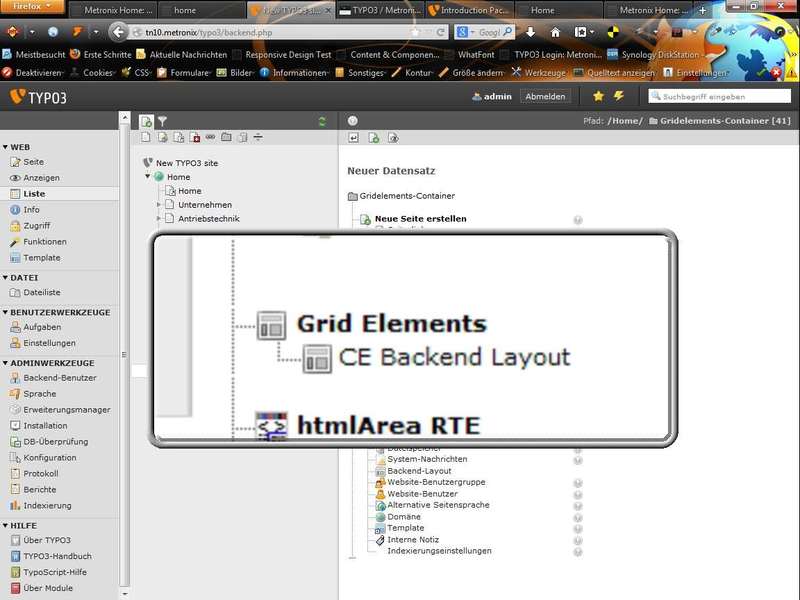Image resolution: width=800 pixels, height=600 pixels.
Task: Open the Erweiterungsmanager
Action: pos(60,410)
